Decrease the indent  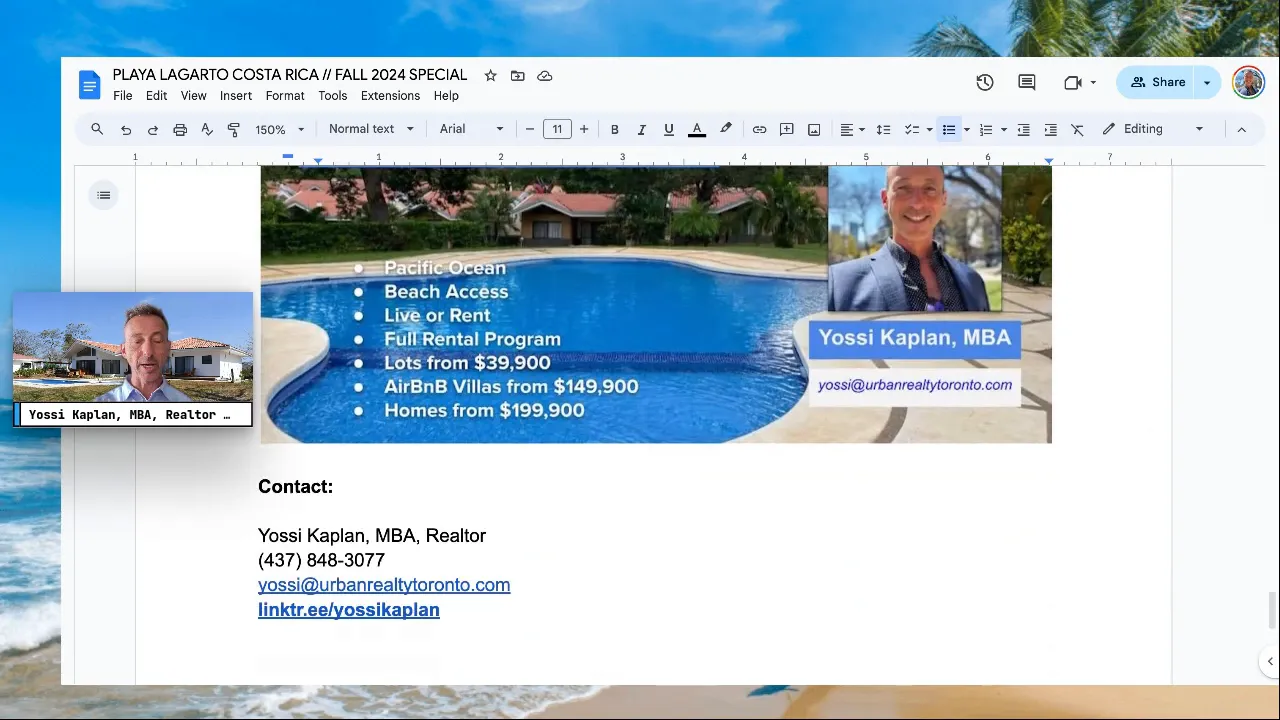point(1023,129)
